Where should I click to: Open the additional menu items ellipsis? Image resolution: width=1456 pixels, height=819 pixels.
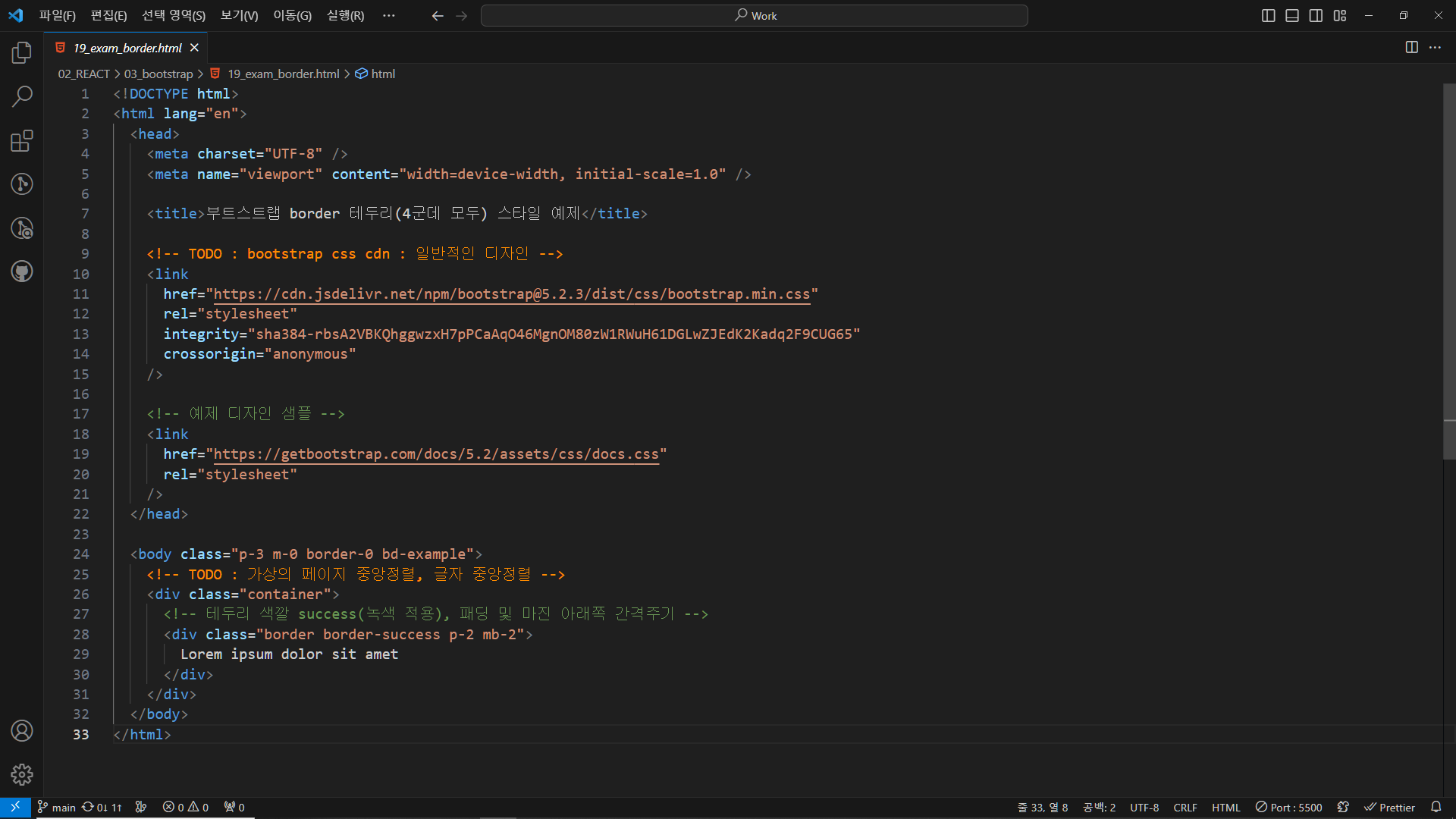click(389, 16)
